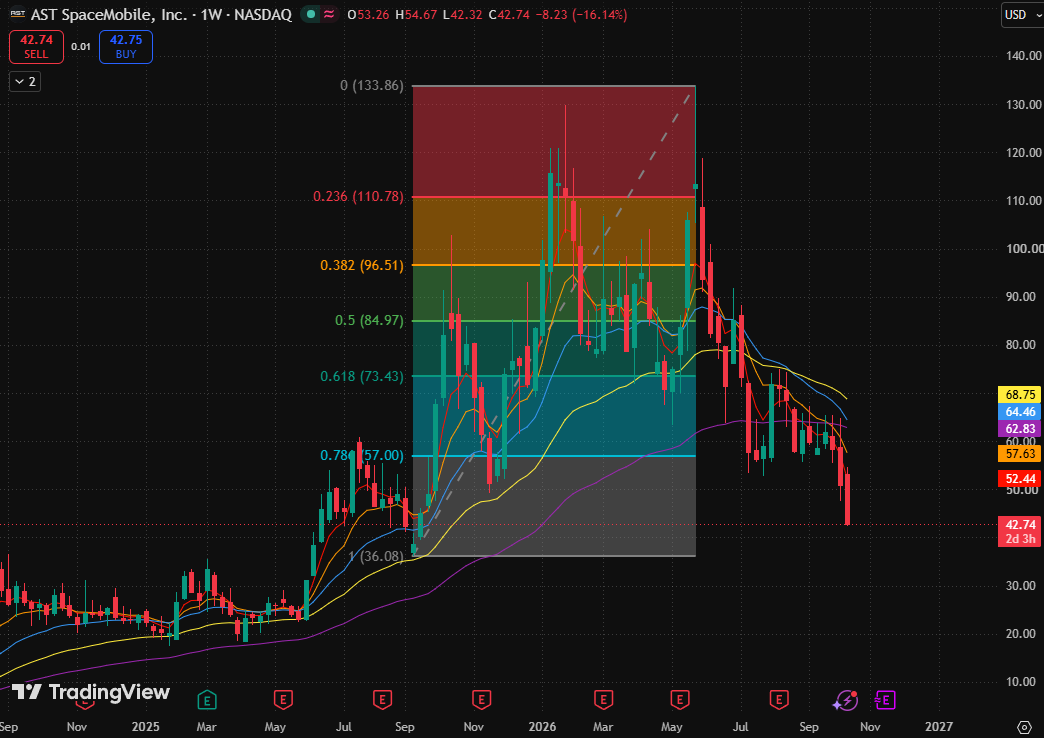1044x738 pixels.
Task: Click the purple lightning event icon
Action: click(x=846, y=700)
